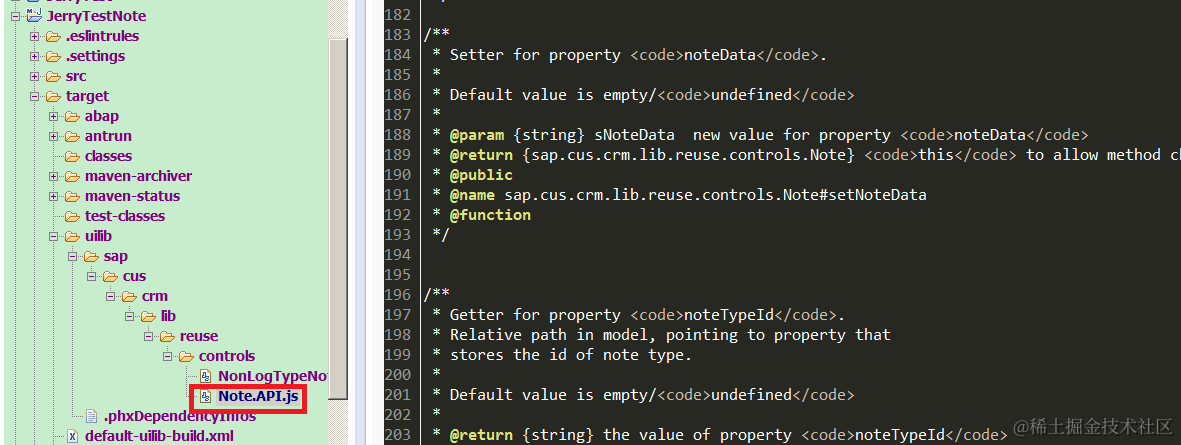
Task: Click the classes folder icon
Action: tap(72, 157)
